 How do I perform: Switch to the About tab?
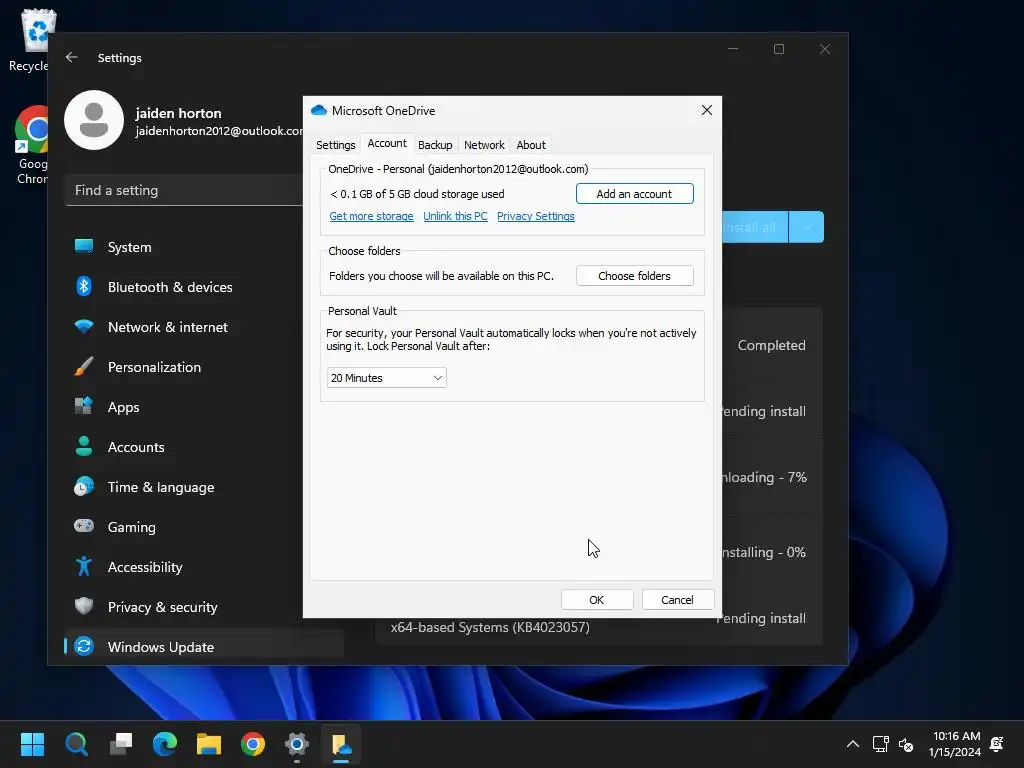click(531, 145)
